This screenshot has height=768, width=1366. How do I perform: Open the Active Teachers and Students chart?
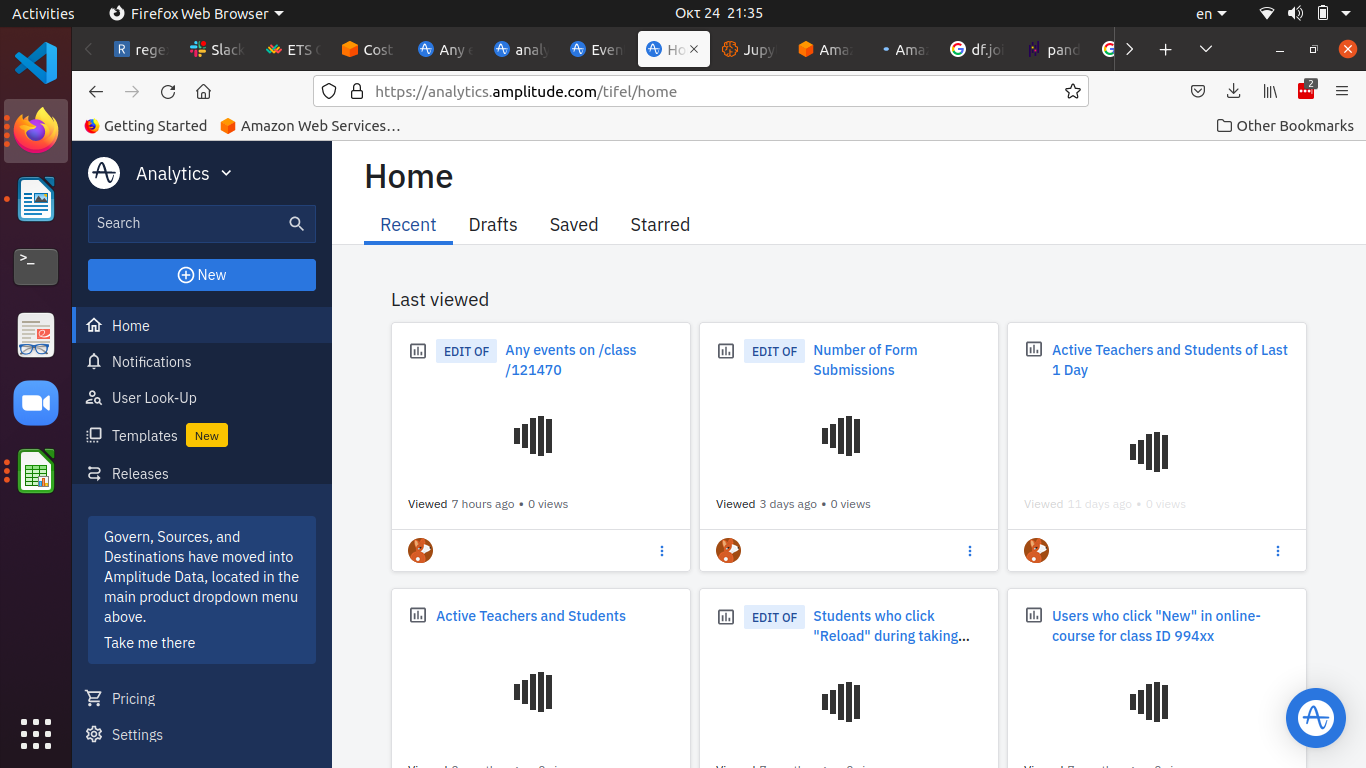coord(531,616)
